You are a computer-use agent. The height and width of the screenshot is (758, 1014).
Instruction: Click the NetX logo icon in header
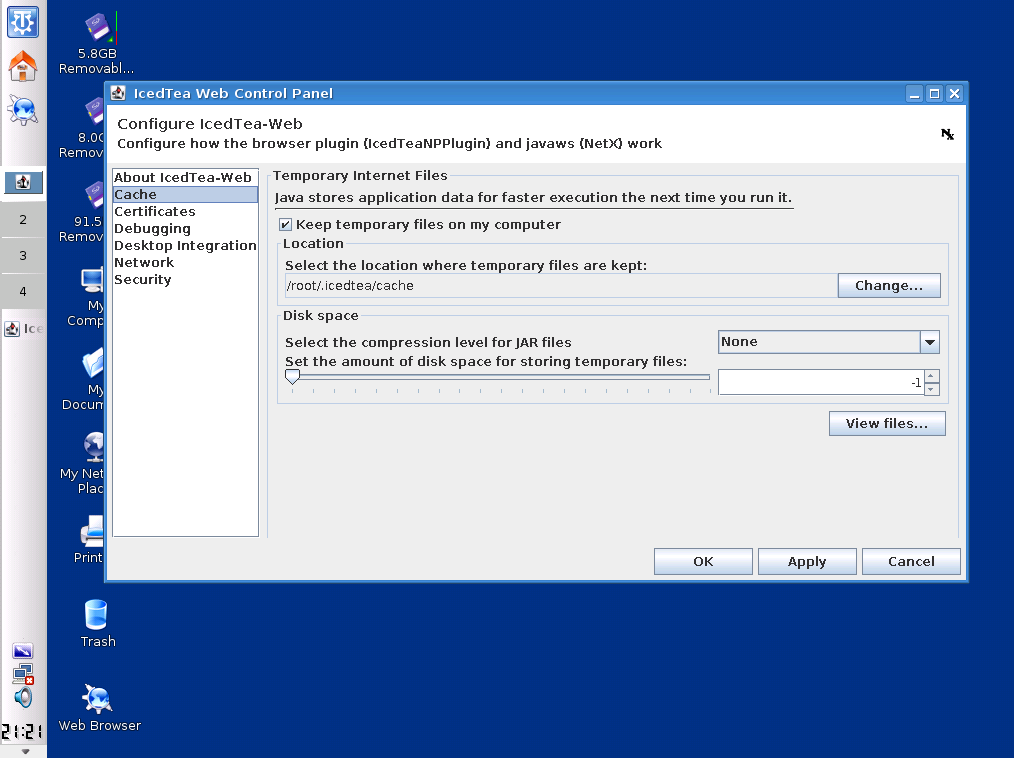[x=947, y=134]
